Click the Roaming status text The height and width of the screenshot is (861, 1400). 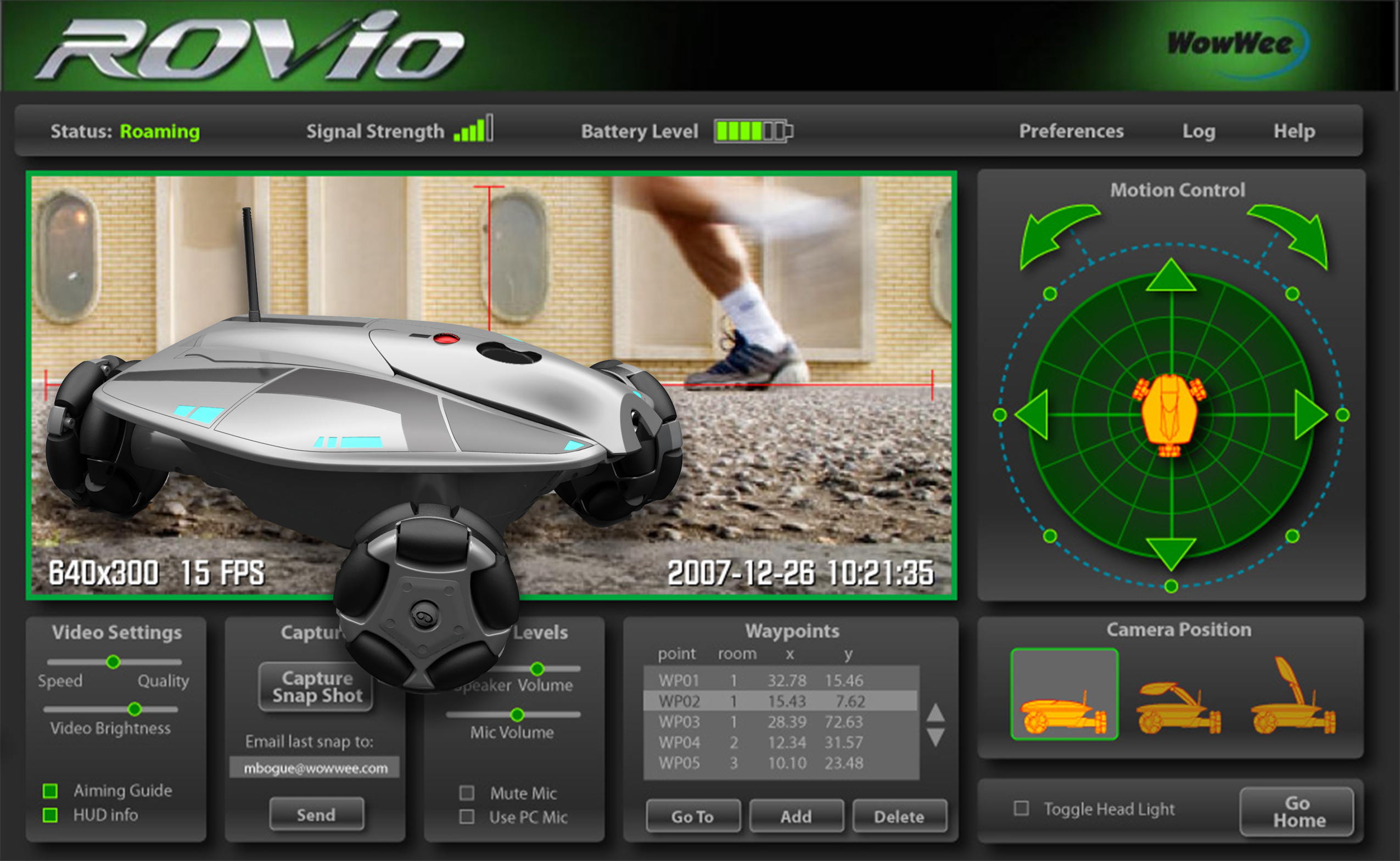coord(159,132)
